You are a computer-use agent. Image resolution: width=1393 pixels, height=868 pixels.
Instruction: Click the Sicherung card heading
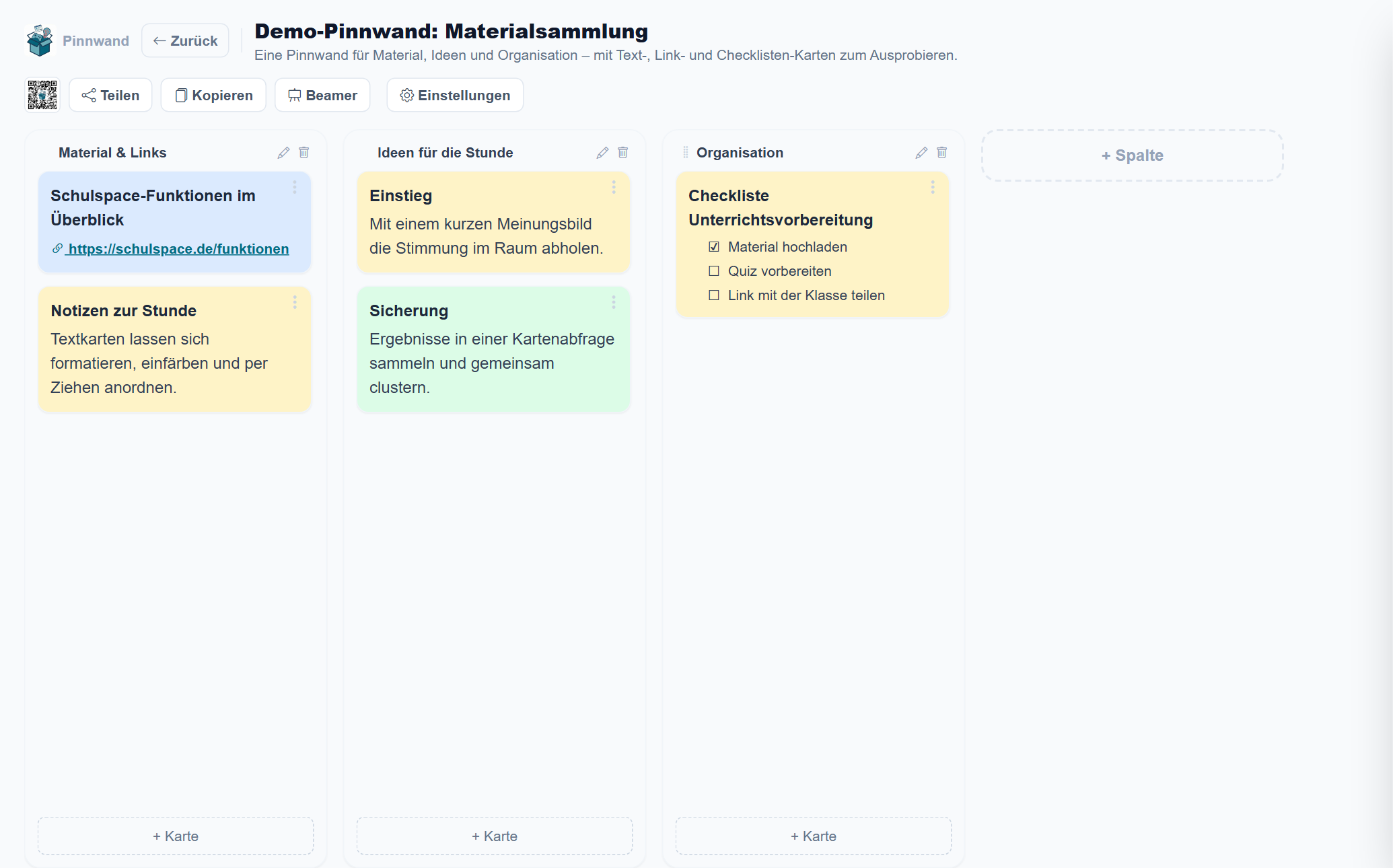coord(408,311)
